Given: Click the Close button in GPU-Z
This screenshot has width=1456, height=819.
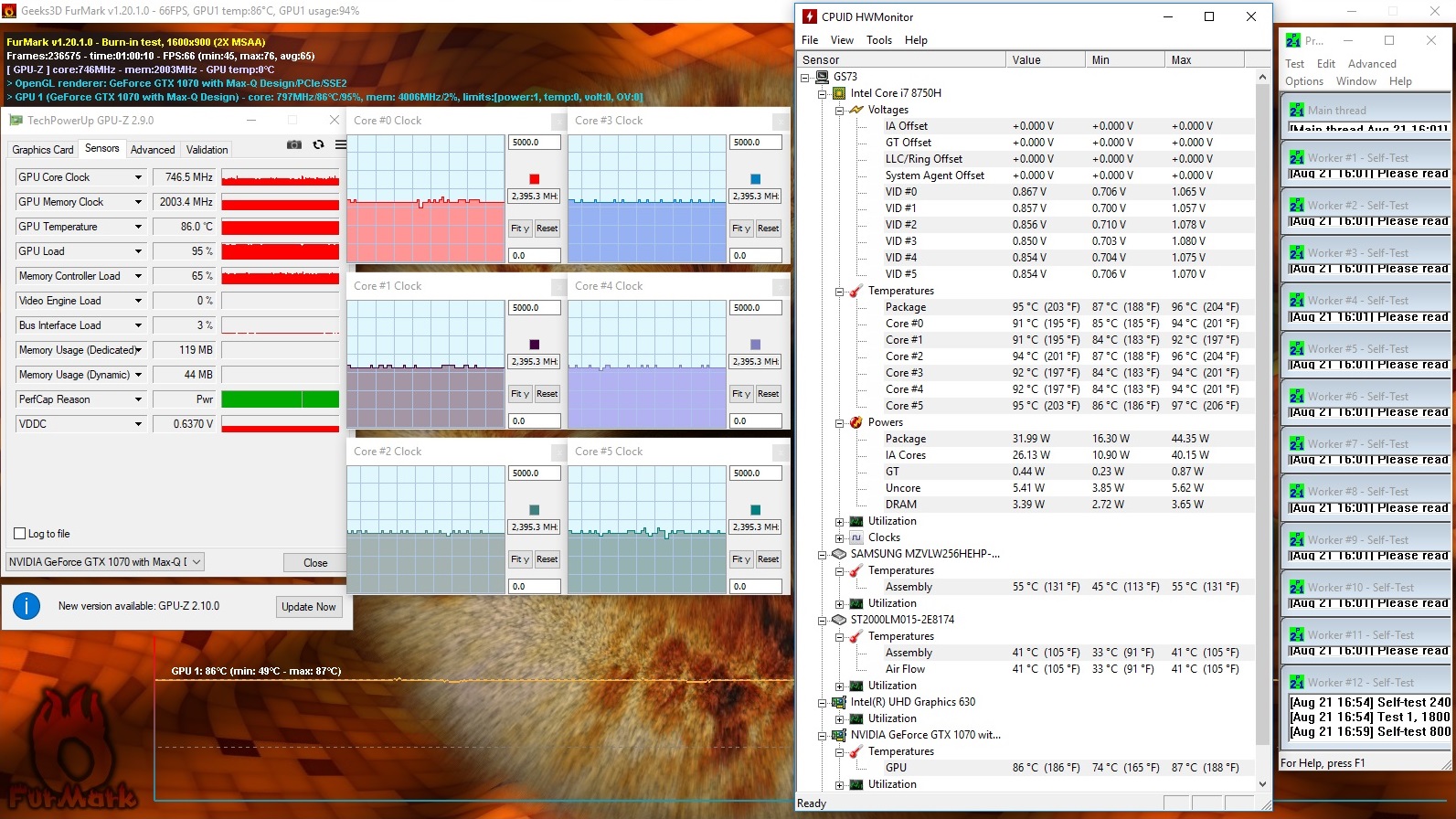Looking at the screenshot, I should tap(315, 563).
